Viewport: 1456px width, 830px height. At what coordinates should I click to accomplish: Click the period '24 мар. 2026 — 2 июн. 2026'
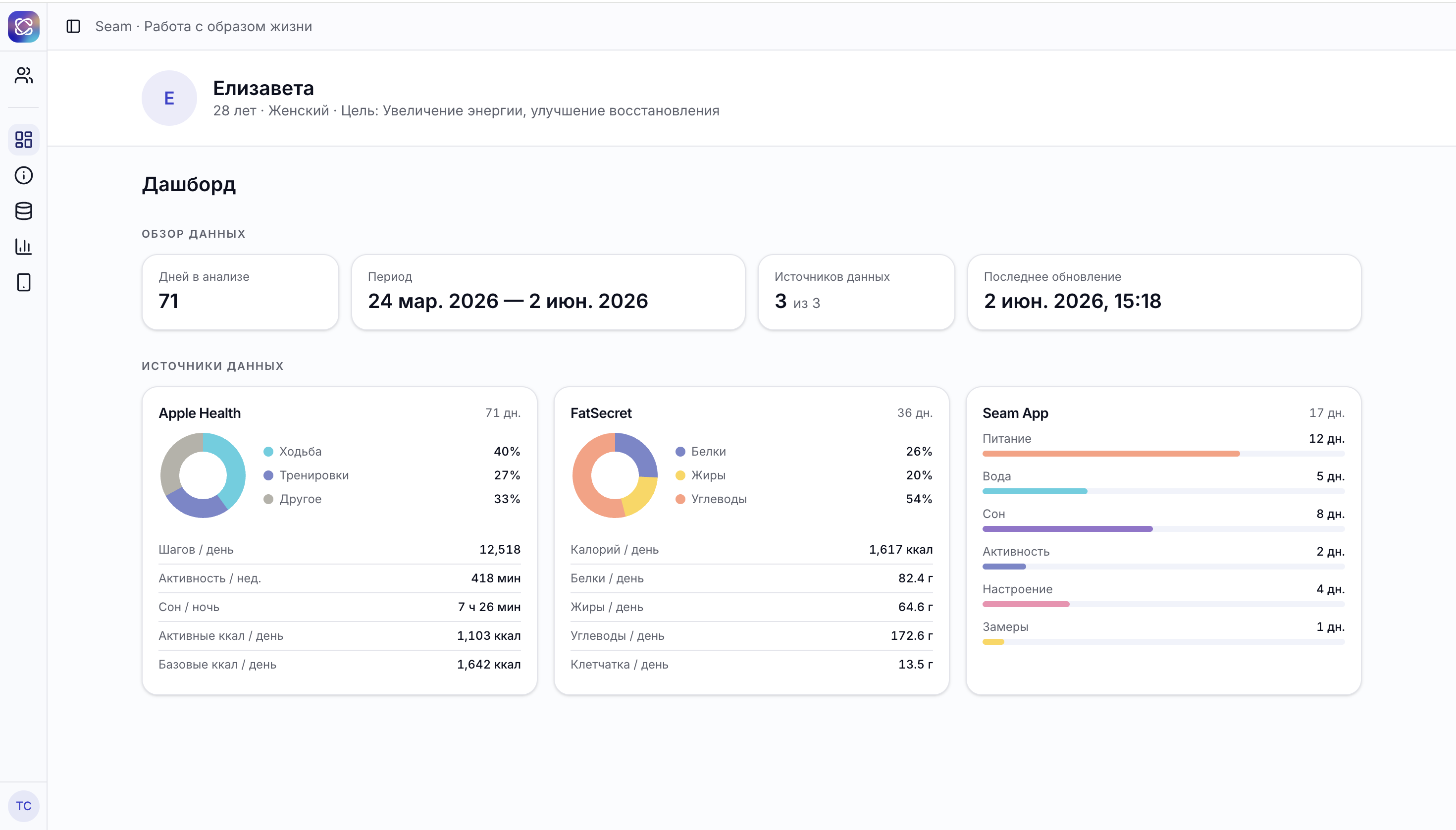pos(508,301)
